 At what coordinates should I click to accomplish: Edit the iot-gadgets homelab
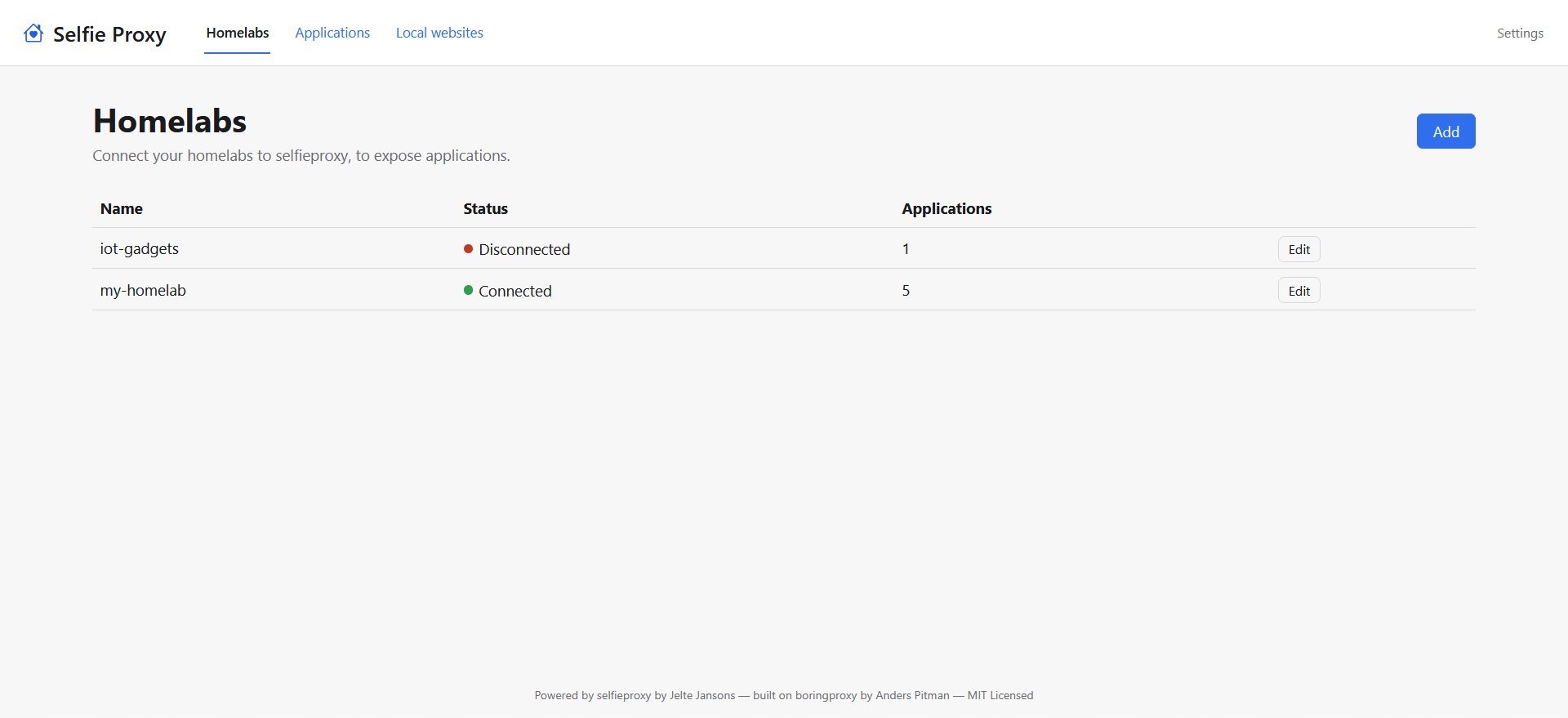(x=1298, y=249)
